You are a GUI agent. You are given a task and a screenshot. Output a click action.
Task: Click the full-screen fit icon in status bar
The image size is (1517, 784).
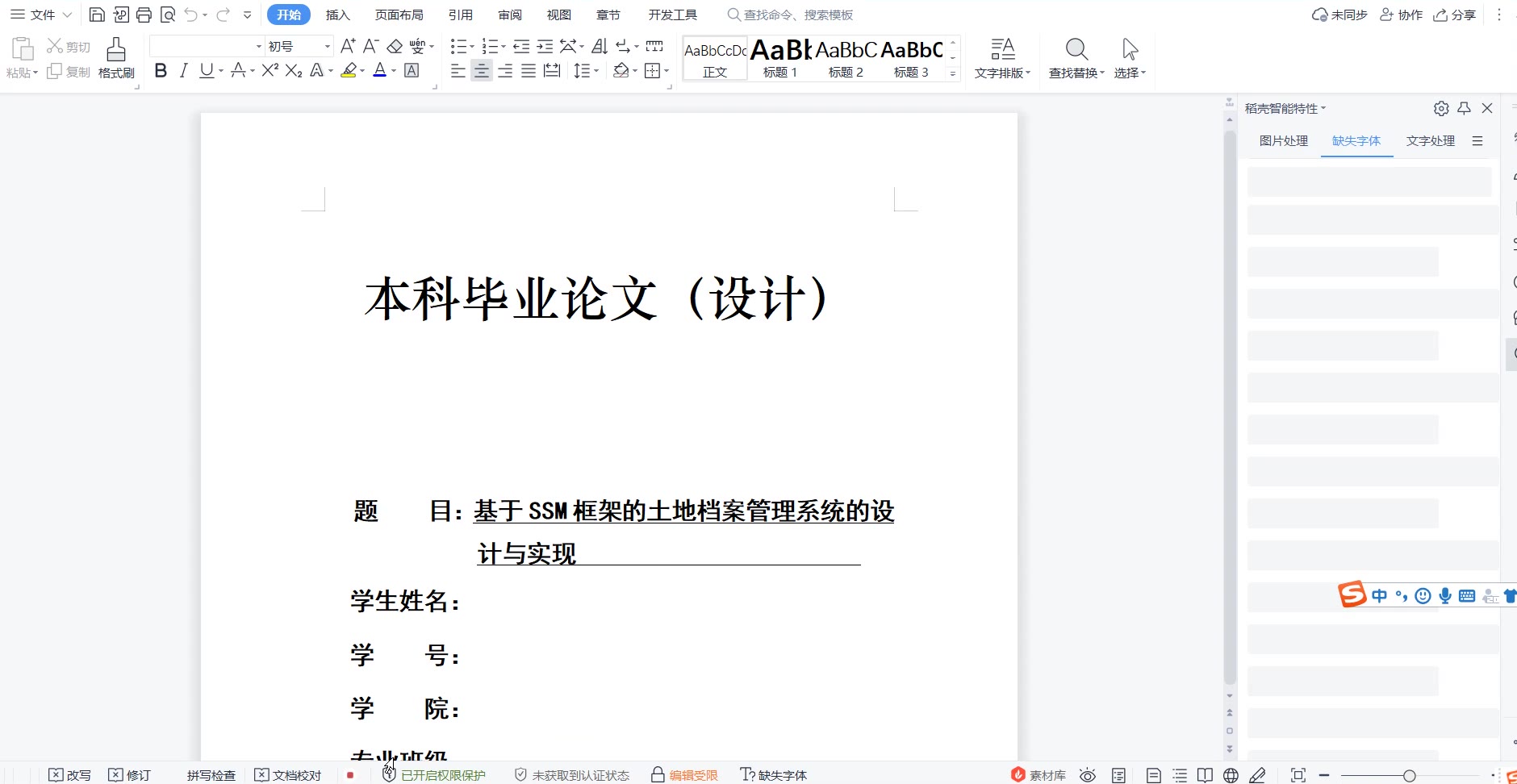point(1298,775)
